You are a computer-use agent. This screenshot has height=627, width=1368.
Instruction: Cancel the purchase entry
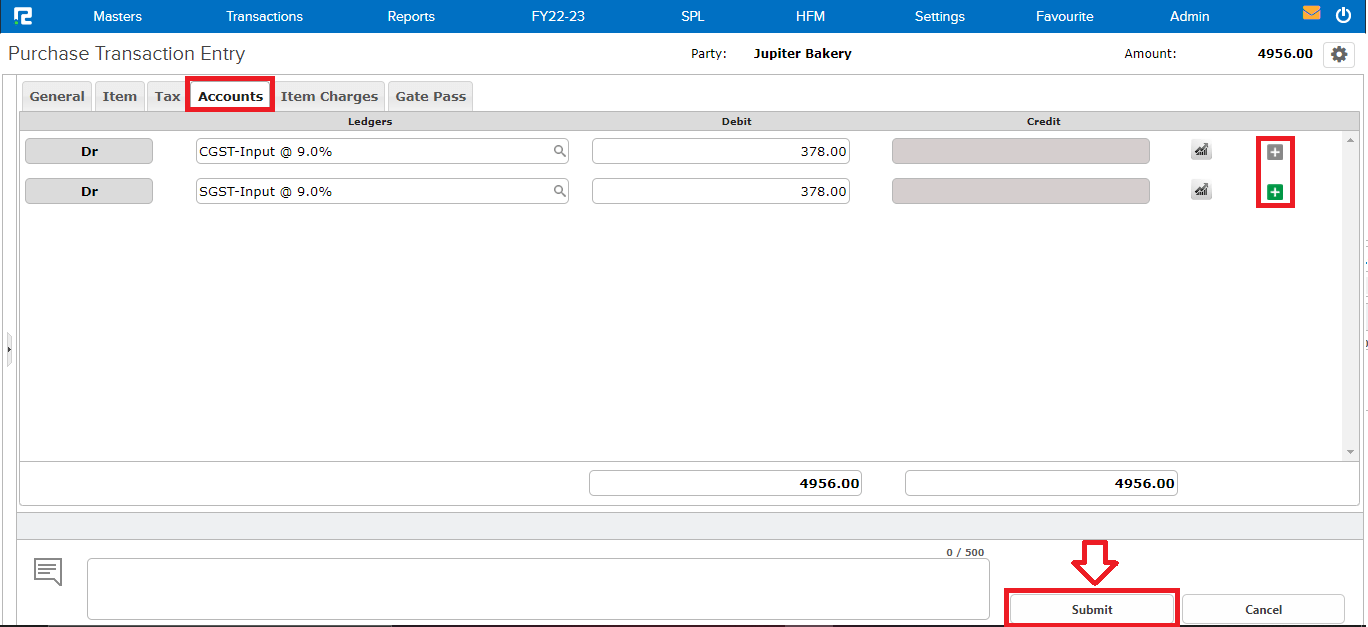pyautogui.click(x=1263, y=609)
